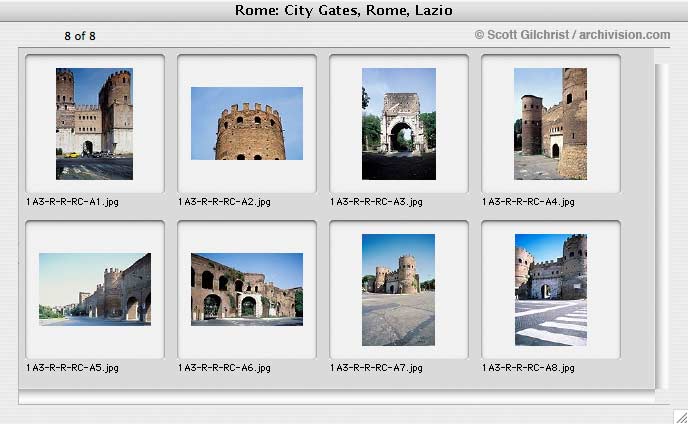Select filename 1A3-R-R-RC-A6.jpg

click(224, 368)
